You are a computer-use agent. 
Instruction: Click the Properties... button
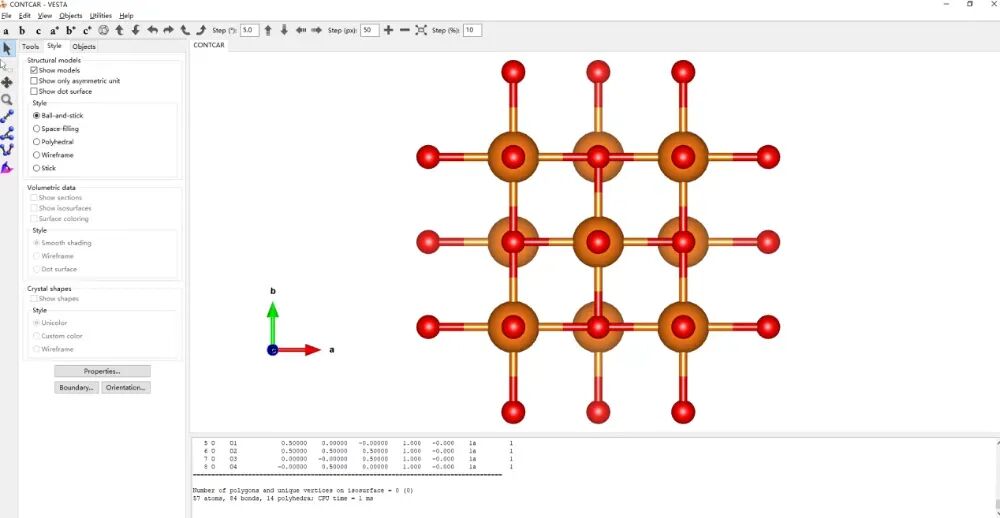[102, 371]
